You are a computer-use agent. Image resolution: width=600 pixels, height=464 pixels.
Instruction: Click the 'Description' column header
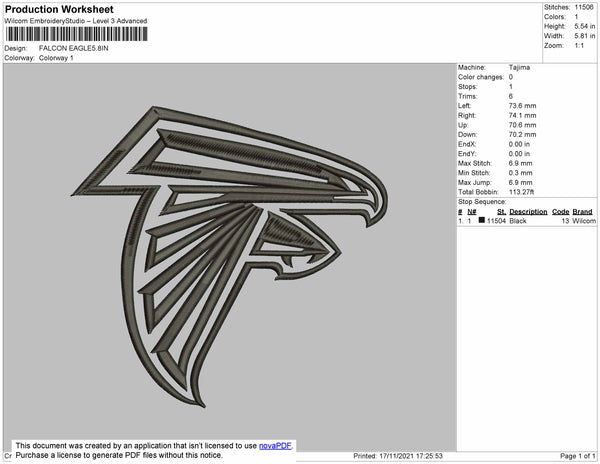coord(528,212)
